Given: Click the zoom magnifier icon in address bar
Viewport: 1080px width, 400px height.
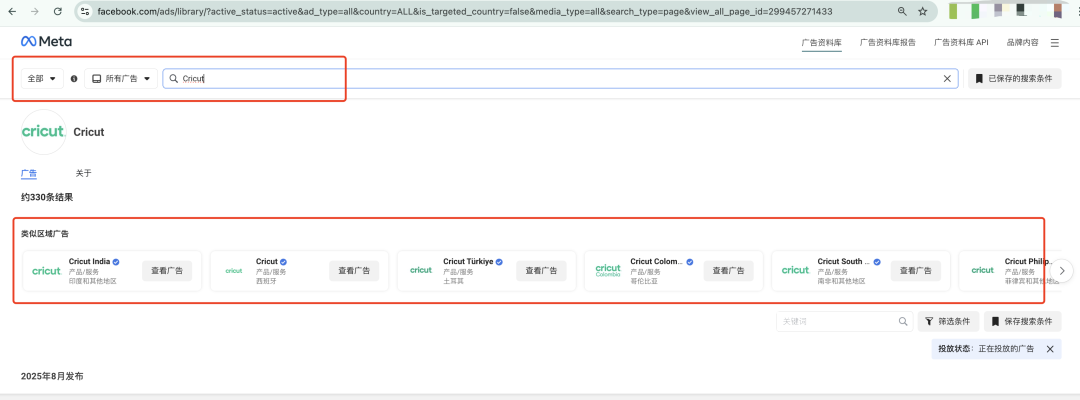Looking at the screenshot, I should pos(902,12).
